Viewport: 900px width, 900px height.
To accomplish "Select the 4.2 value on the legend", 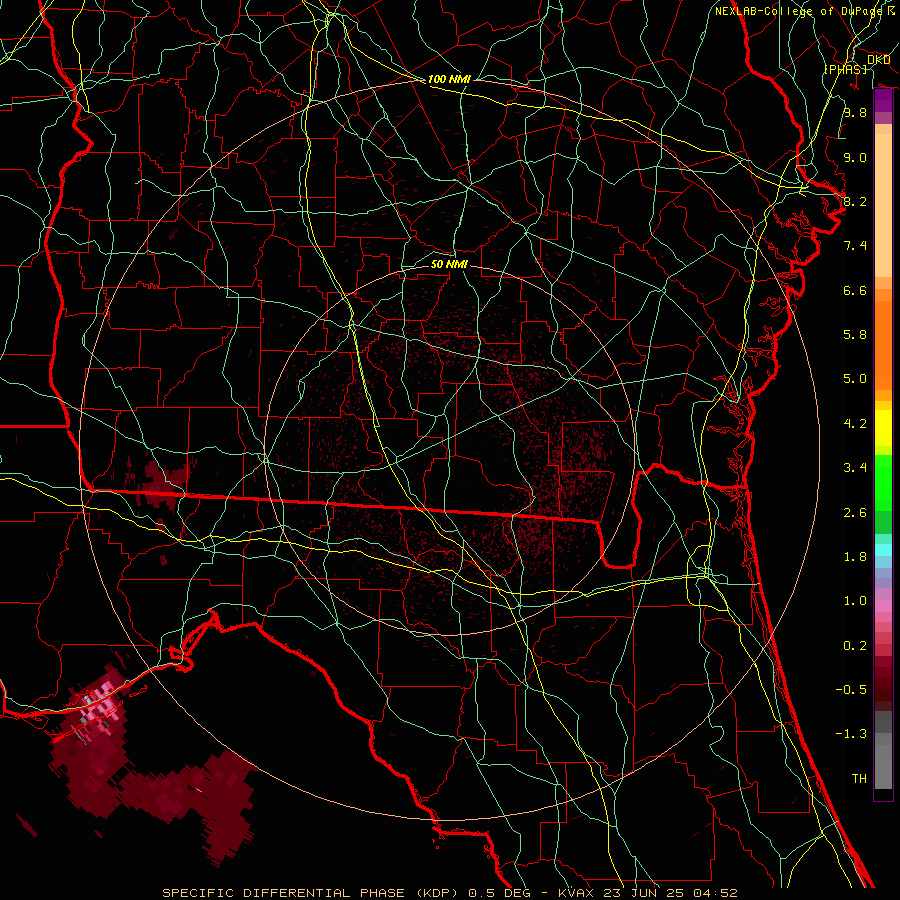I will tap(855, 424).
